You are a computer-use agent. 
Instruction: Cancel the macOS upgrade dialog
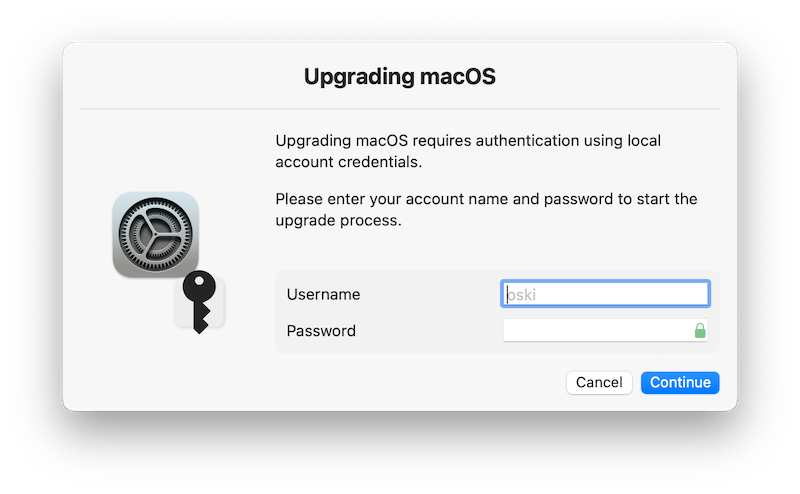pyautogui.click(x=599, y=382)
